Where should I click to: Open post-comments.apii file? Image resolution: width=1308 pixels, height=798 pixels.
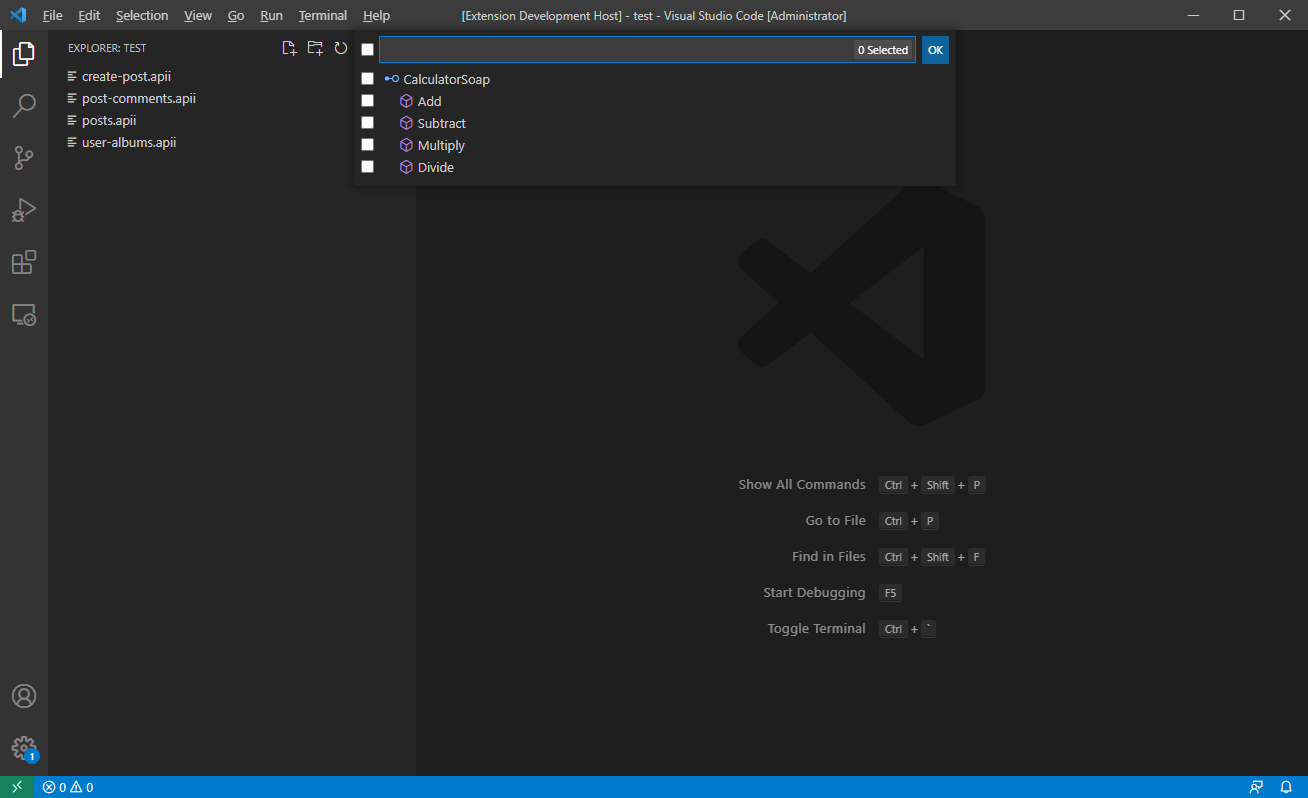click(139, 98)
